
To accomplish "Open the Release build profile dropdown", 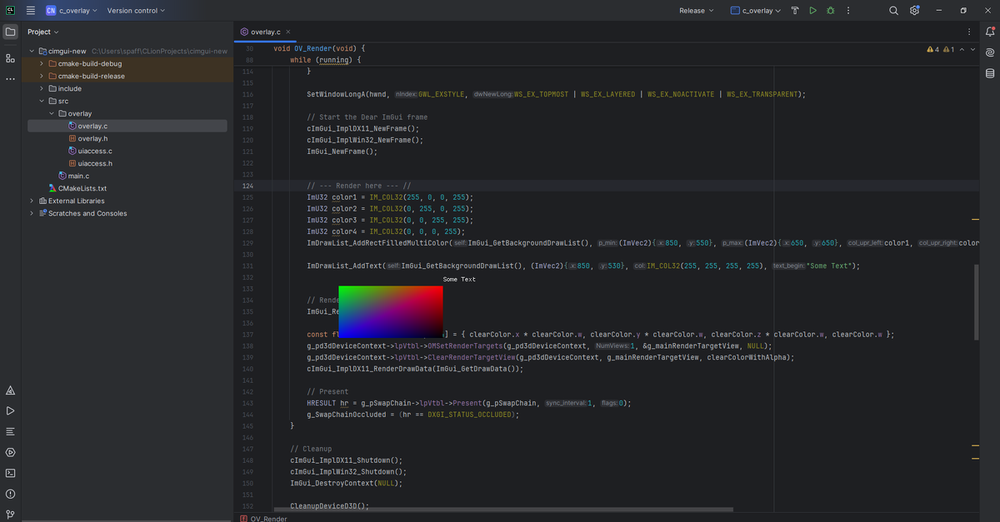I will [x=696, y=11].
